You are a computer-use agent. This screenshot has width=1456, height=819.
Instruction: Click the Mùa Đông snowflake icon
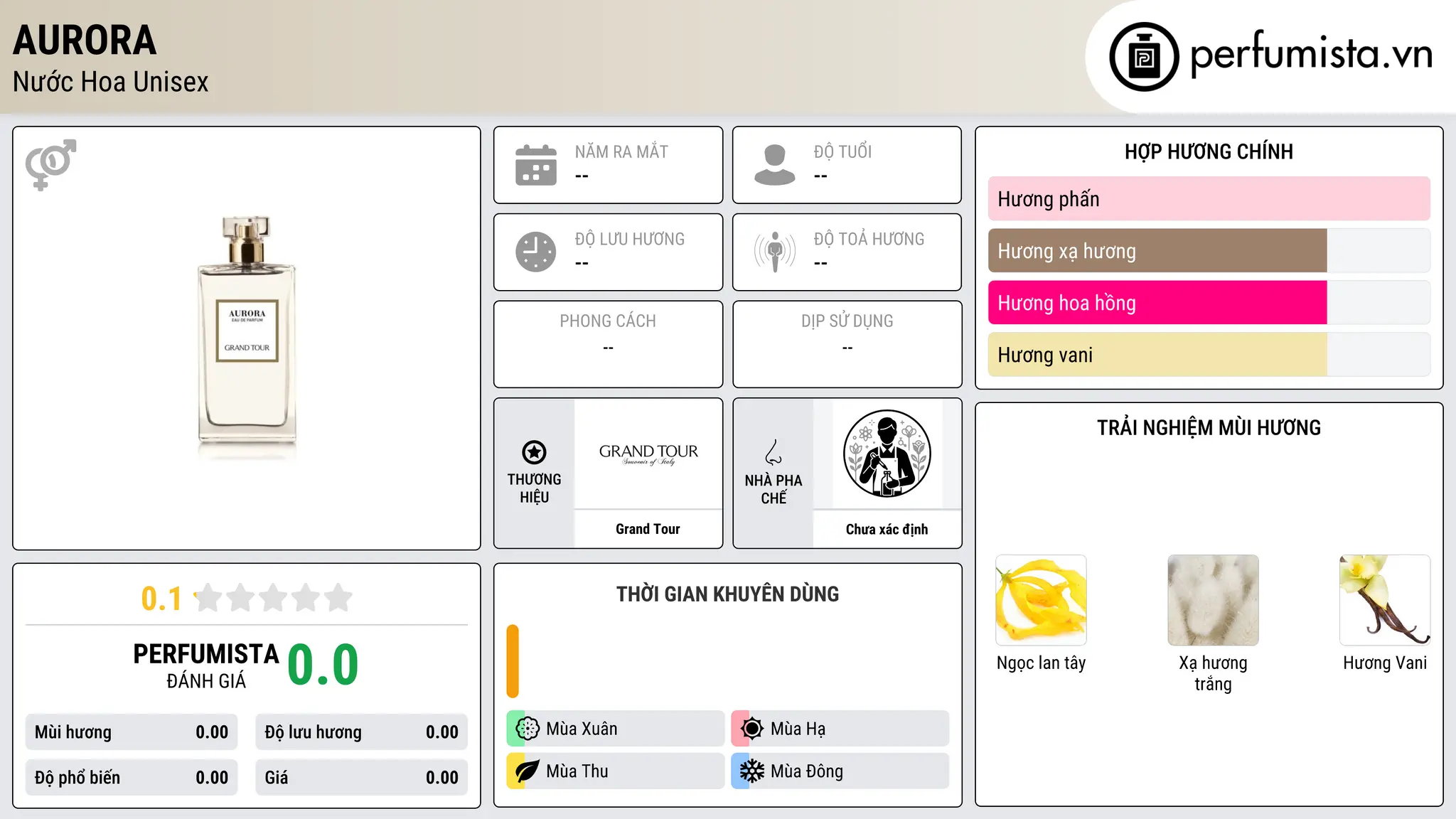click(x=751, y=771)
